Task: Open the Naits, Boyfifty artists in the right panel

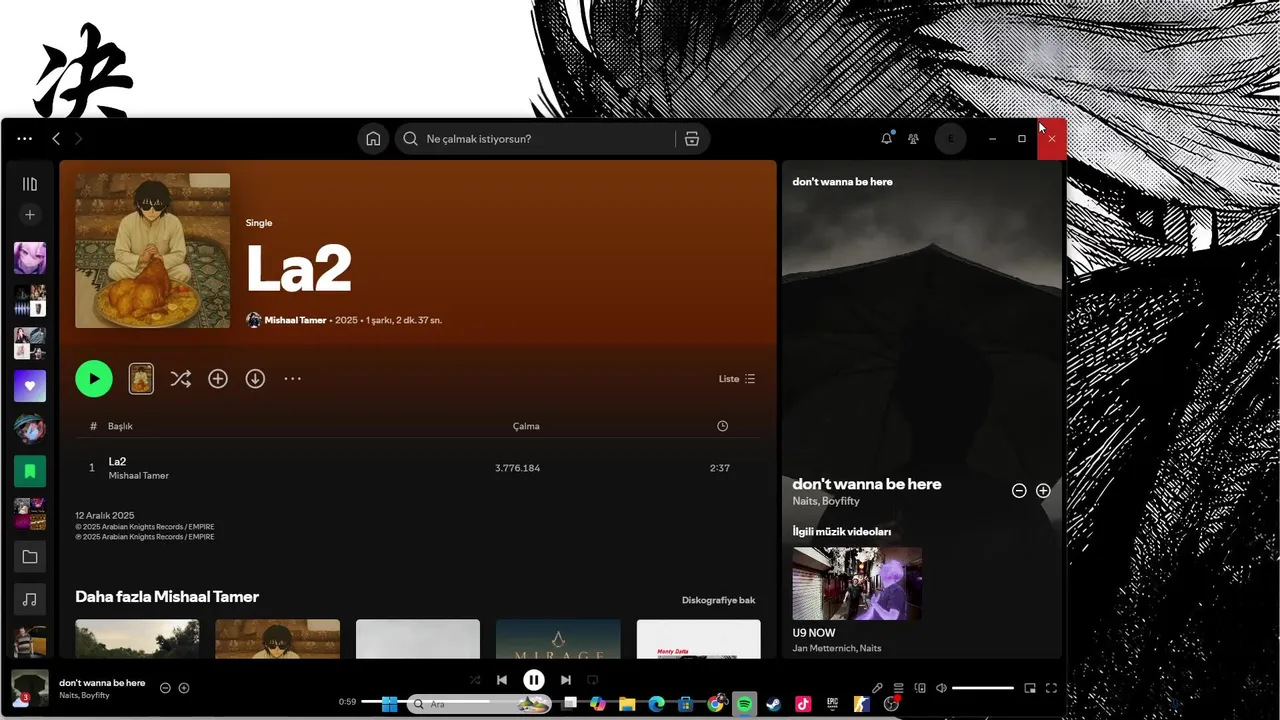Action: [826, 501]
